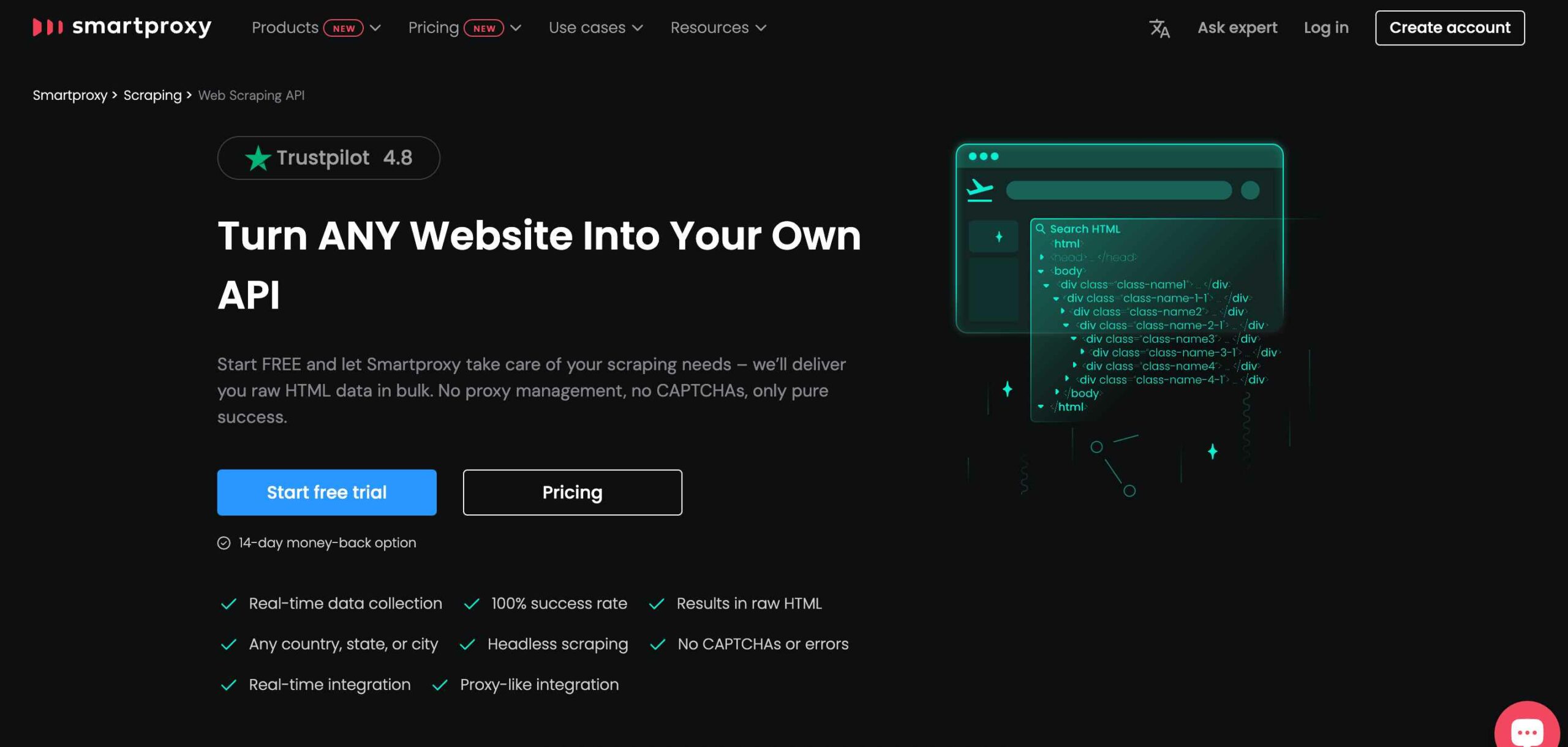Image resolution: width=1568 pixels, height=747 pixels.
Task: Click the Search HTML magnifier icon
Action: click(x=1040, y=228)
